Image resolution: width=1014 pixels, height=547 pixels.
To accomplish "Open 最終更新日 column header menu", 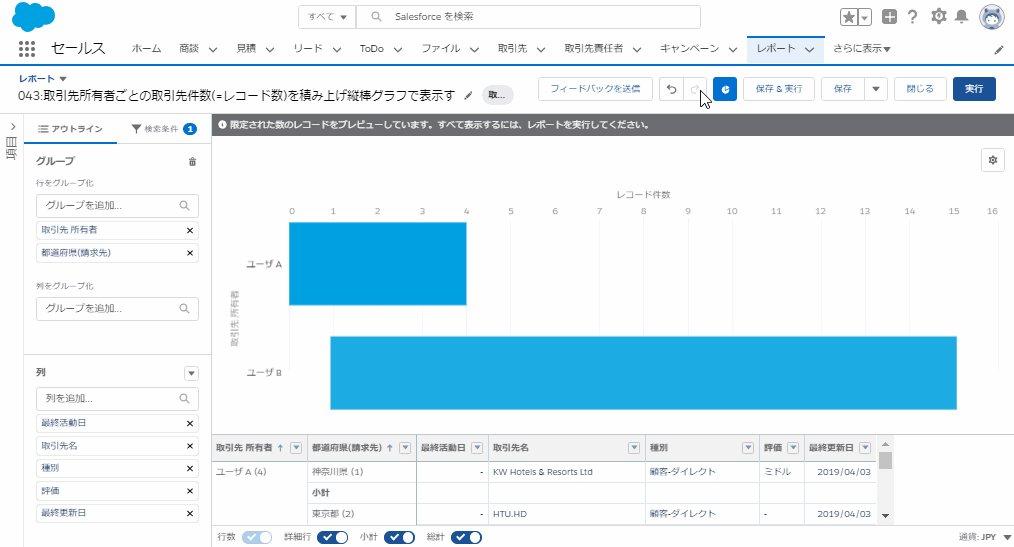I will click(865, 447).
